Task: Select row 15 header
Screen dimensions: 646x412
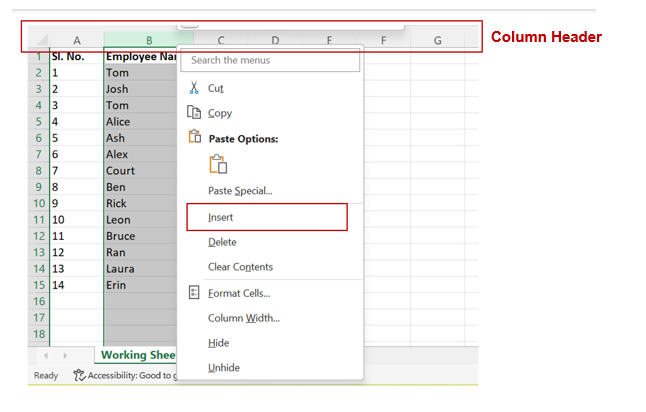Action: [38, 285]
